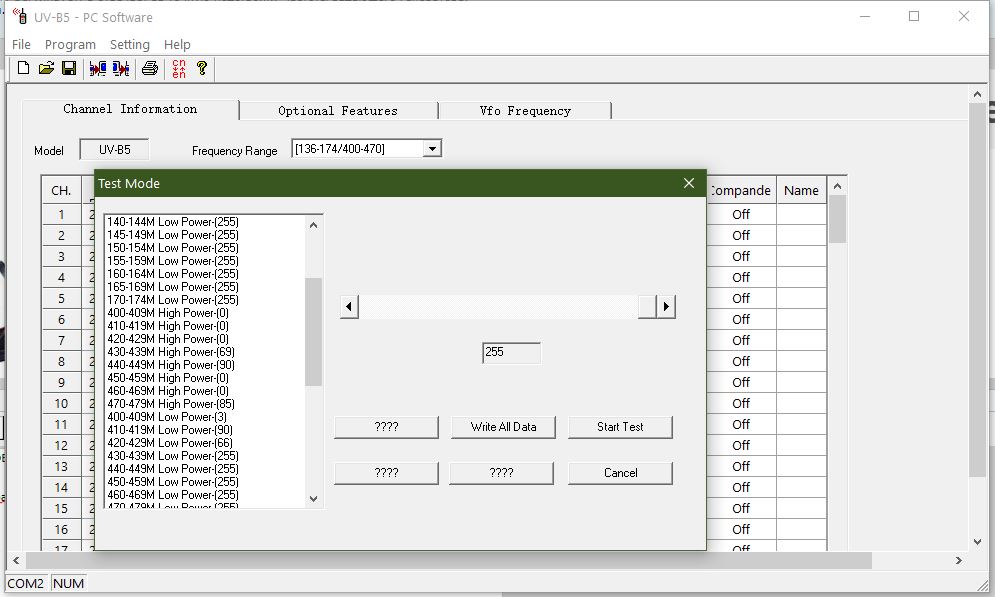The width and height of the screenshot is (995, 597).
Task: Click the Test Mode list scrollbar thumb
Action: tap(313, 332)
